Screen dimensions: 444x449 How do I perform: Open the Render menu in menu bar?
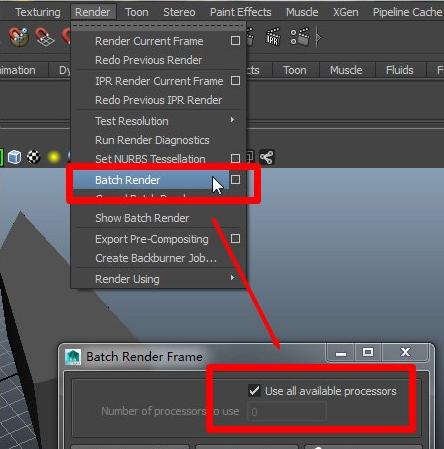[x=93, y=12]
